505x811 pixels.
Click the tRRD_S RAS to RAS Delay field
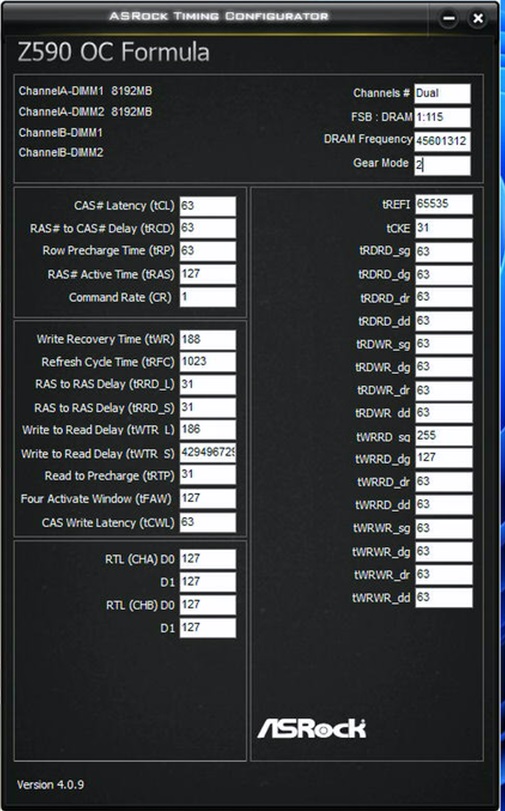(x=207, y=408)
